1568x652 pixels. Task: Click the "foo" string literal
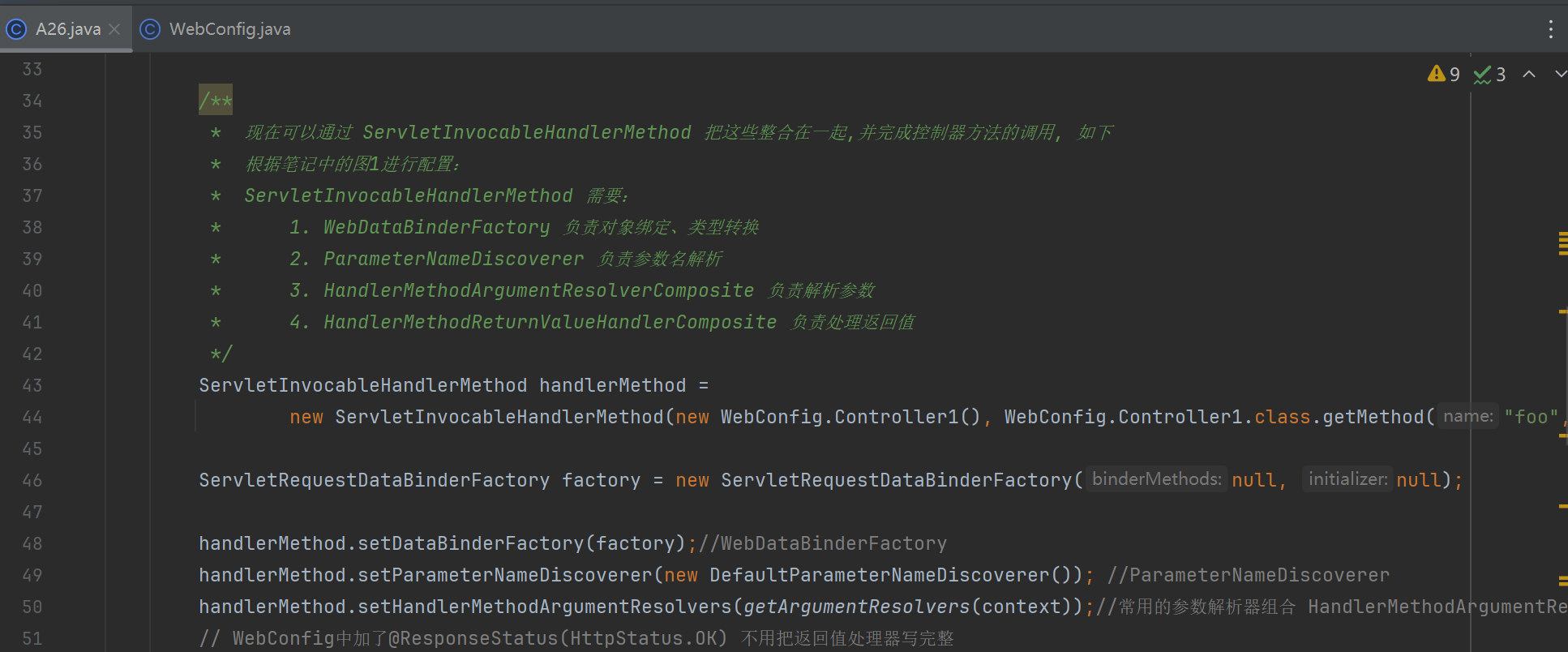click(1531, 417)
